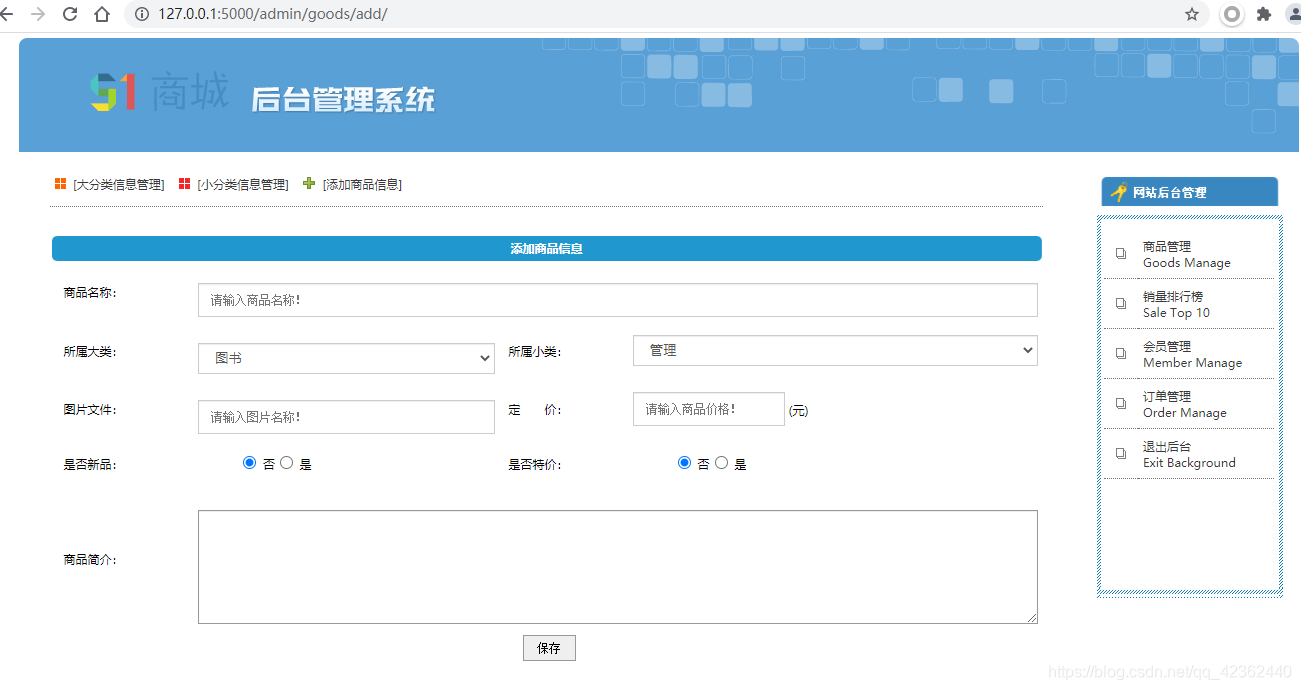Click the 网站后台管理 panel tab

point(1190,192)
